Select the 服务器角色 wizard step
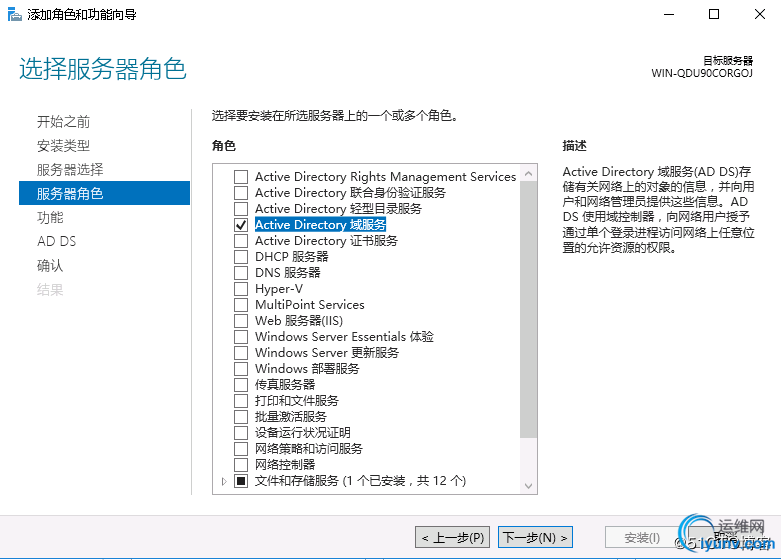Viewport: 781px width, 560px height. click(x=105, y=193)
